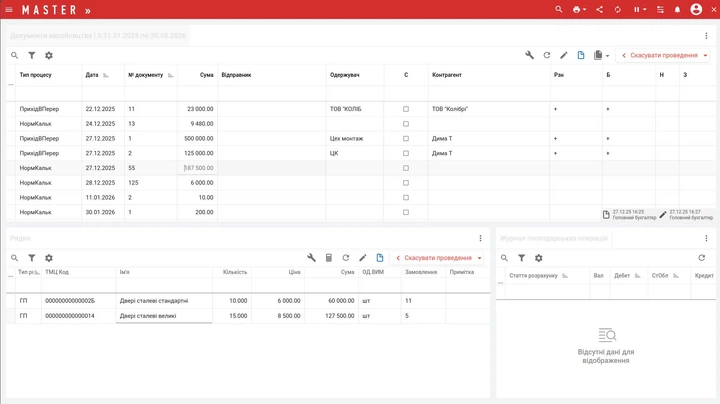Click the calculator icon in the Рядки toolbar
Image resolution: width=720 pixels, height=404 pixels.
click(329, 258)
